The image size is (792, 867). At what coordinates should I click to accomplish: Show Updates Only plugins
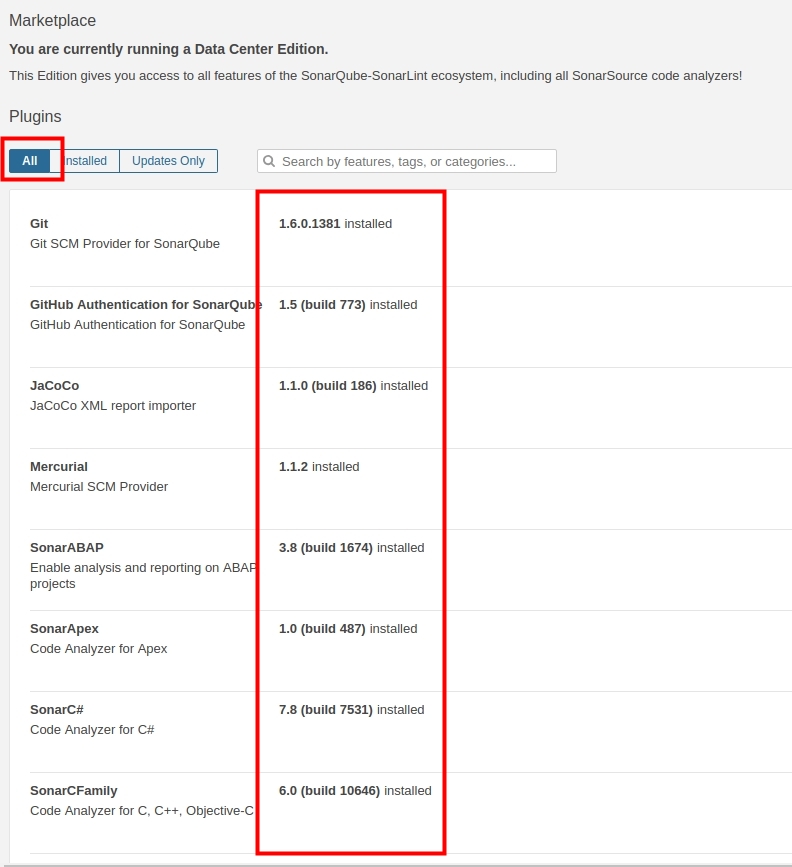point(168,161)
